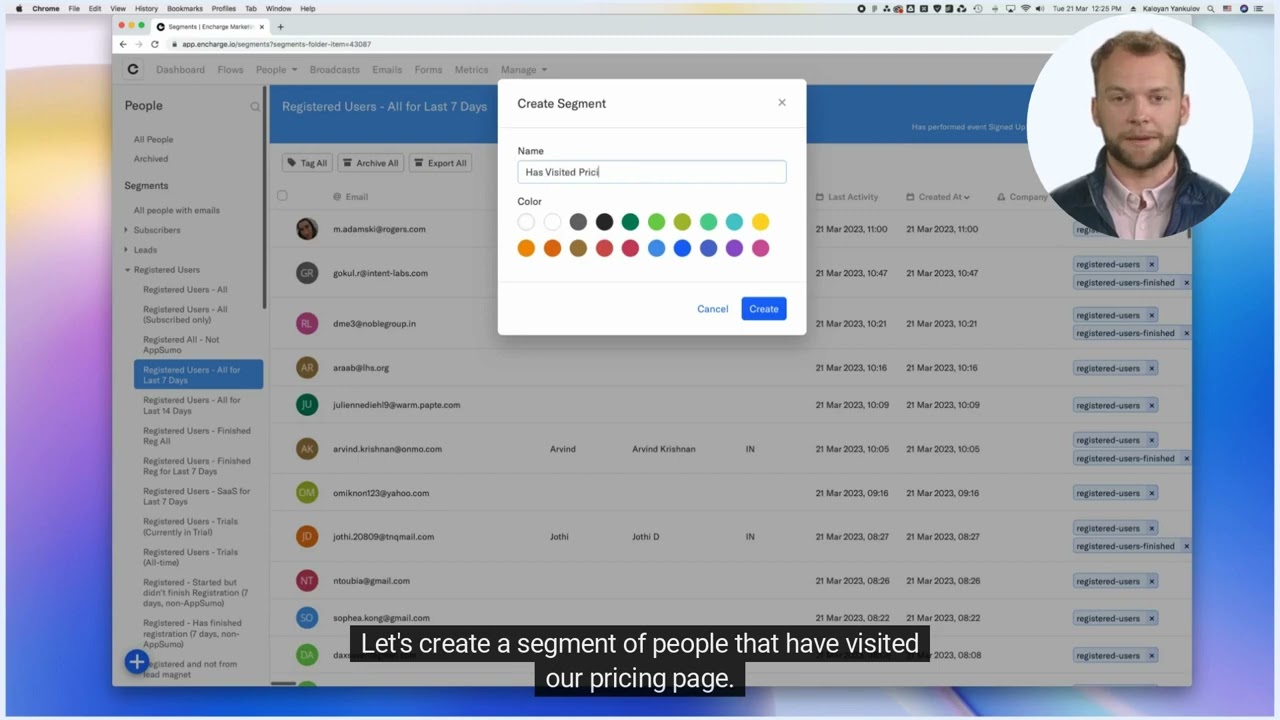
Task: Open All people with emails segment
Action: point(176,210)
